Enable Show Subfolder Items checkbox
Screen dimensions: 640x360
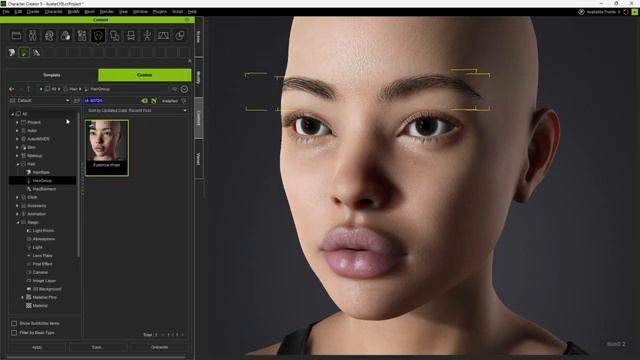point(14,323)
